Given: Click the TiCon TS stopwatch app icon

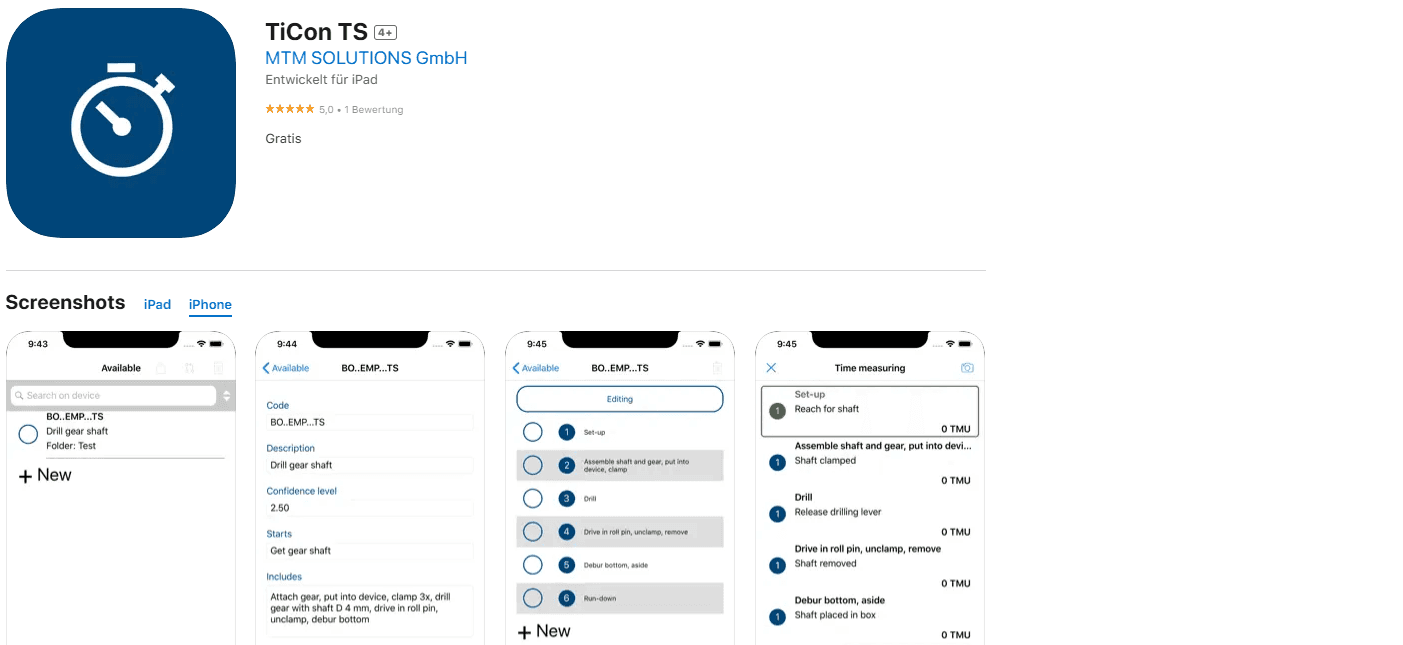Looking at the screenshot, I should point(121,123).
